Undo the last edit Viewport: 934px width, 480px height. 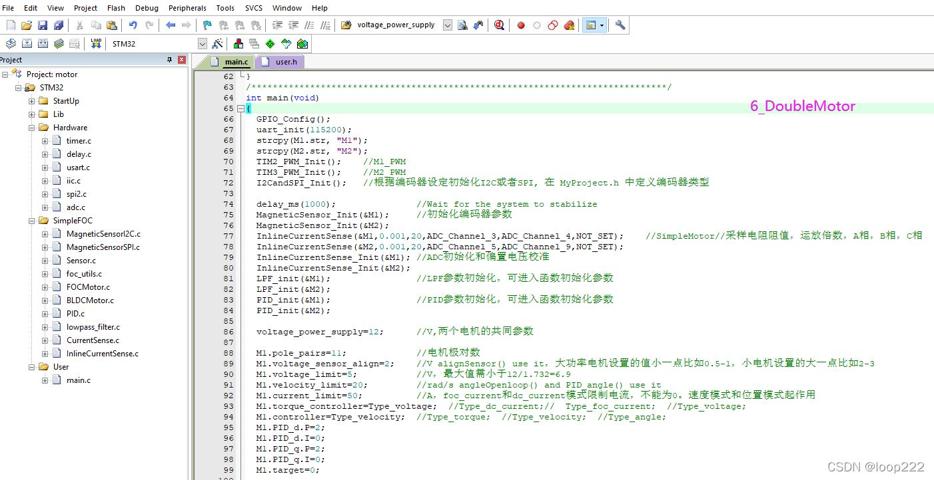tap(133, 26)
